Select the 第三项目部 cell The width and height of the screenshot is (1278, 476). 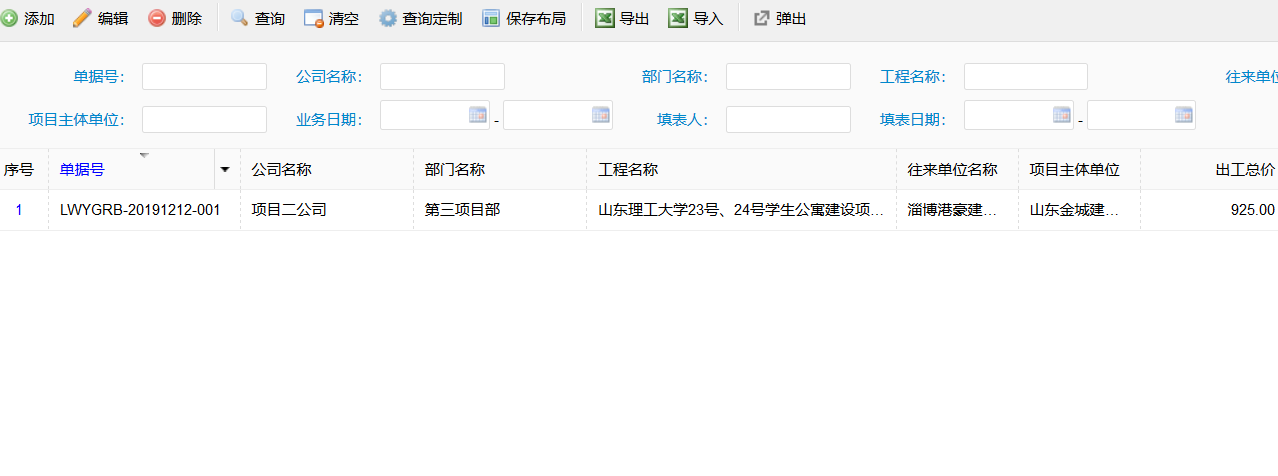tap(500, 210)
